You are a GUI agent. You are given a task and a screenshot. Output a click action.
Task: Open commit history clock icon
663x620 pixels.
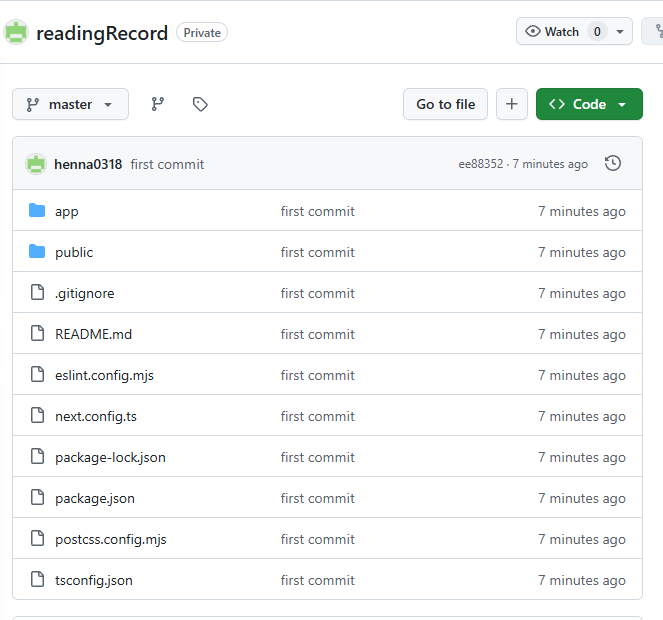(x=613, y=163)
